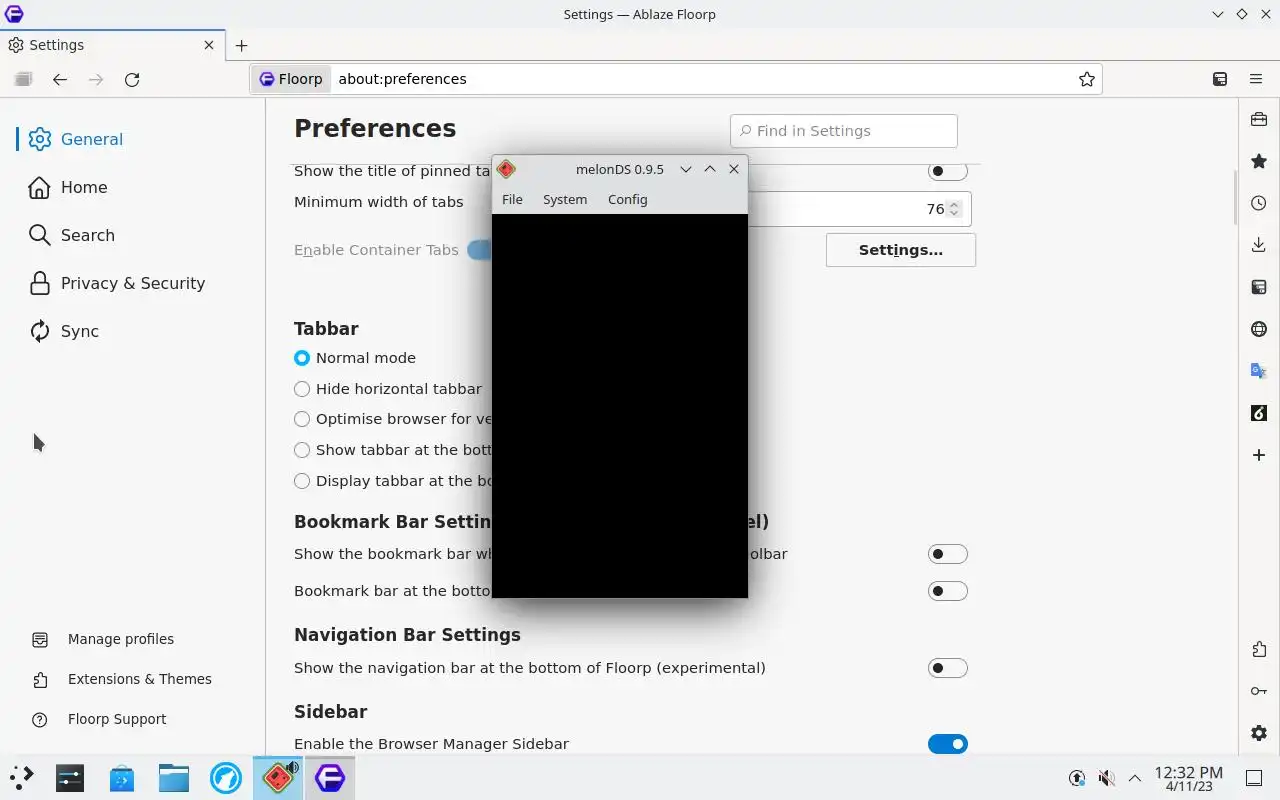
Task: Open a new tab with plus button
Action: point(241,45)
